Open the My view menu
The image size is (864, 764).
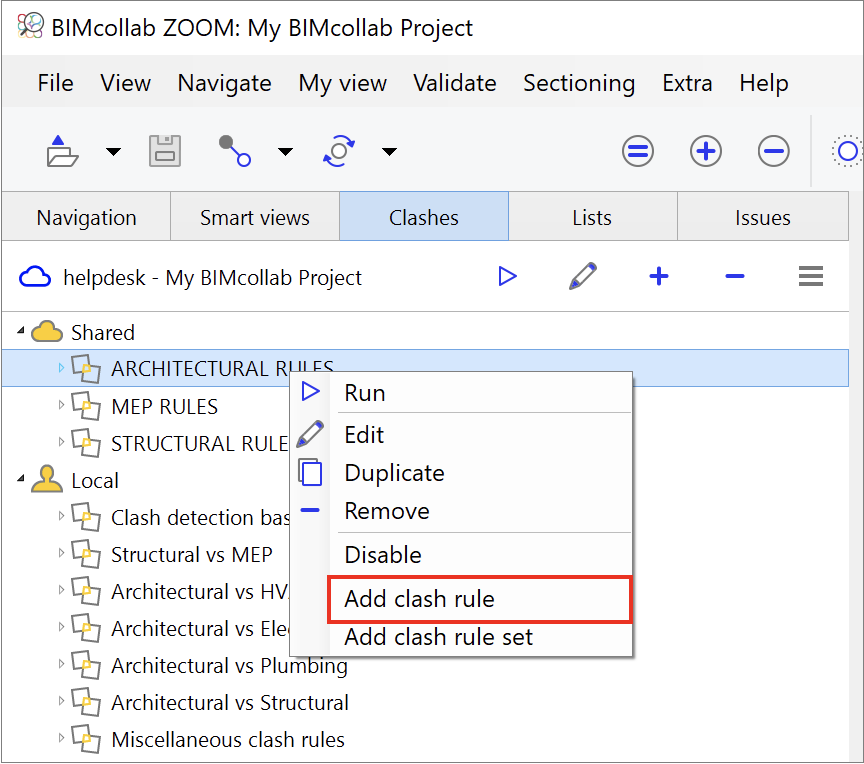[x=343, y=83]
